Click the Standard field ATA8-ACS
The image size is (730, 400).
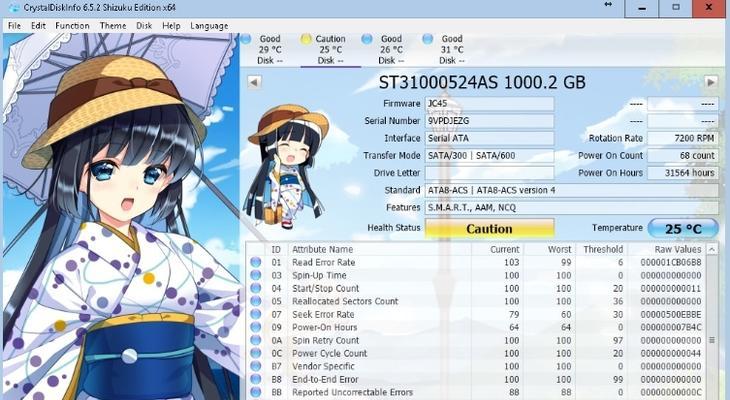[572, 190]
